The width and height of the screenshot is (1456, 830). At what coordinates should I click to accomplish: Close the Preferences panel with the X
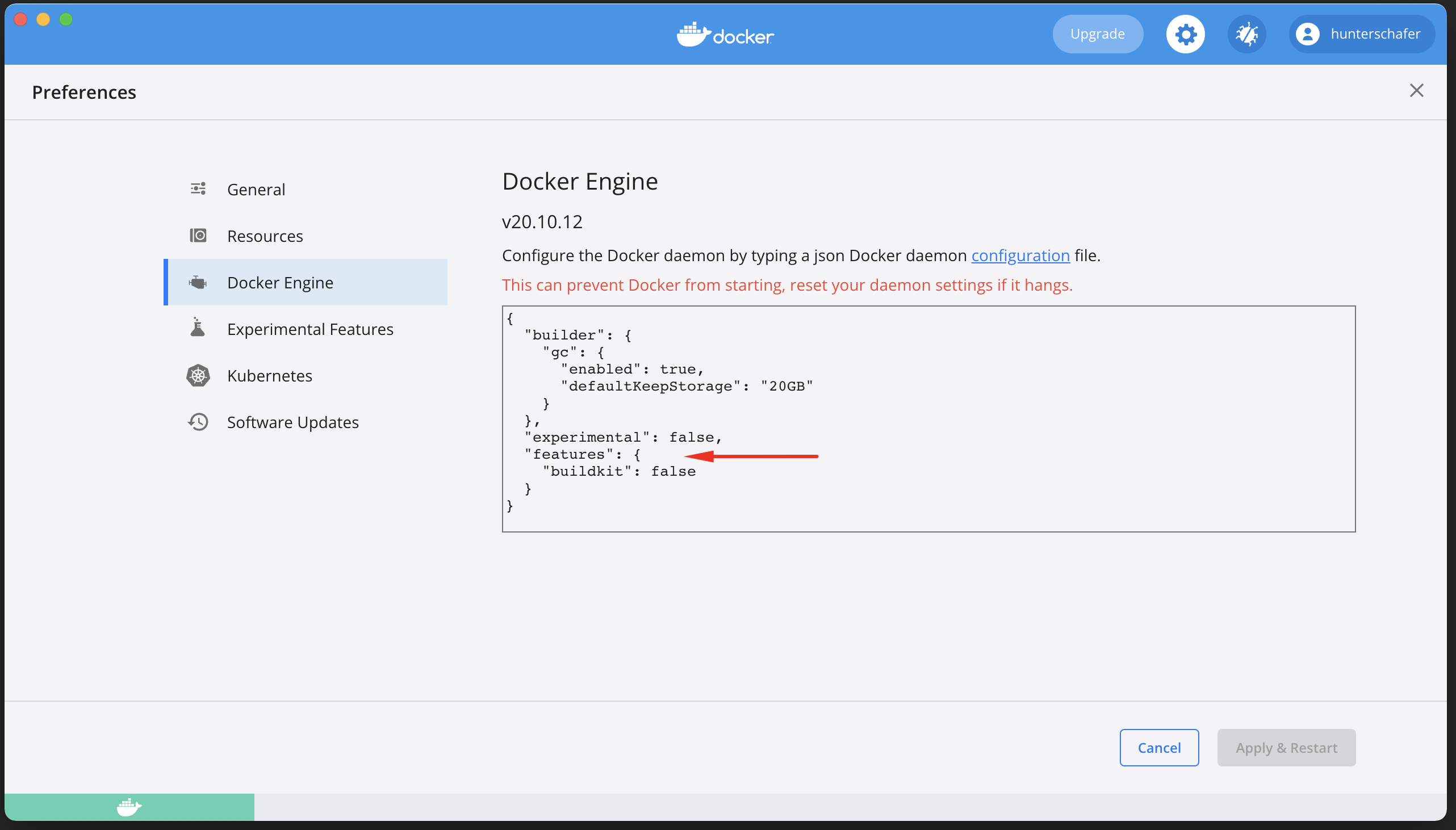tap(1416, 91)
